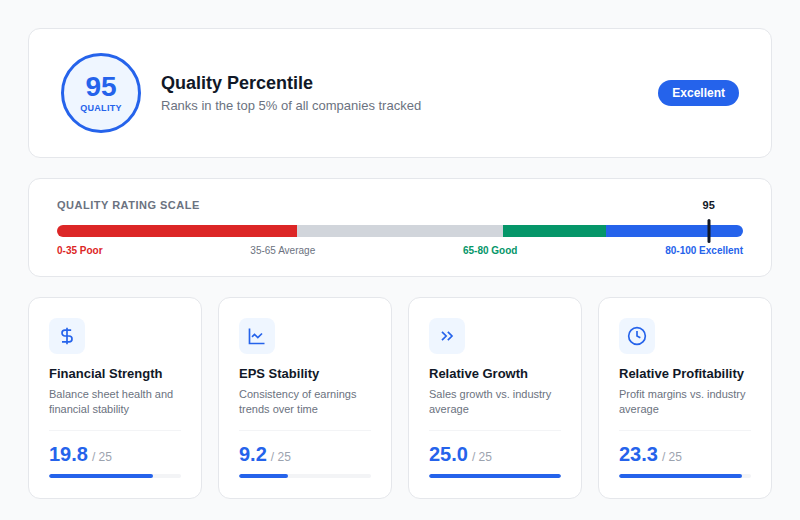This screenshot has width=800, height=520.
Task: Click the green Good segment of the scale
Action: coord(554,231)
